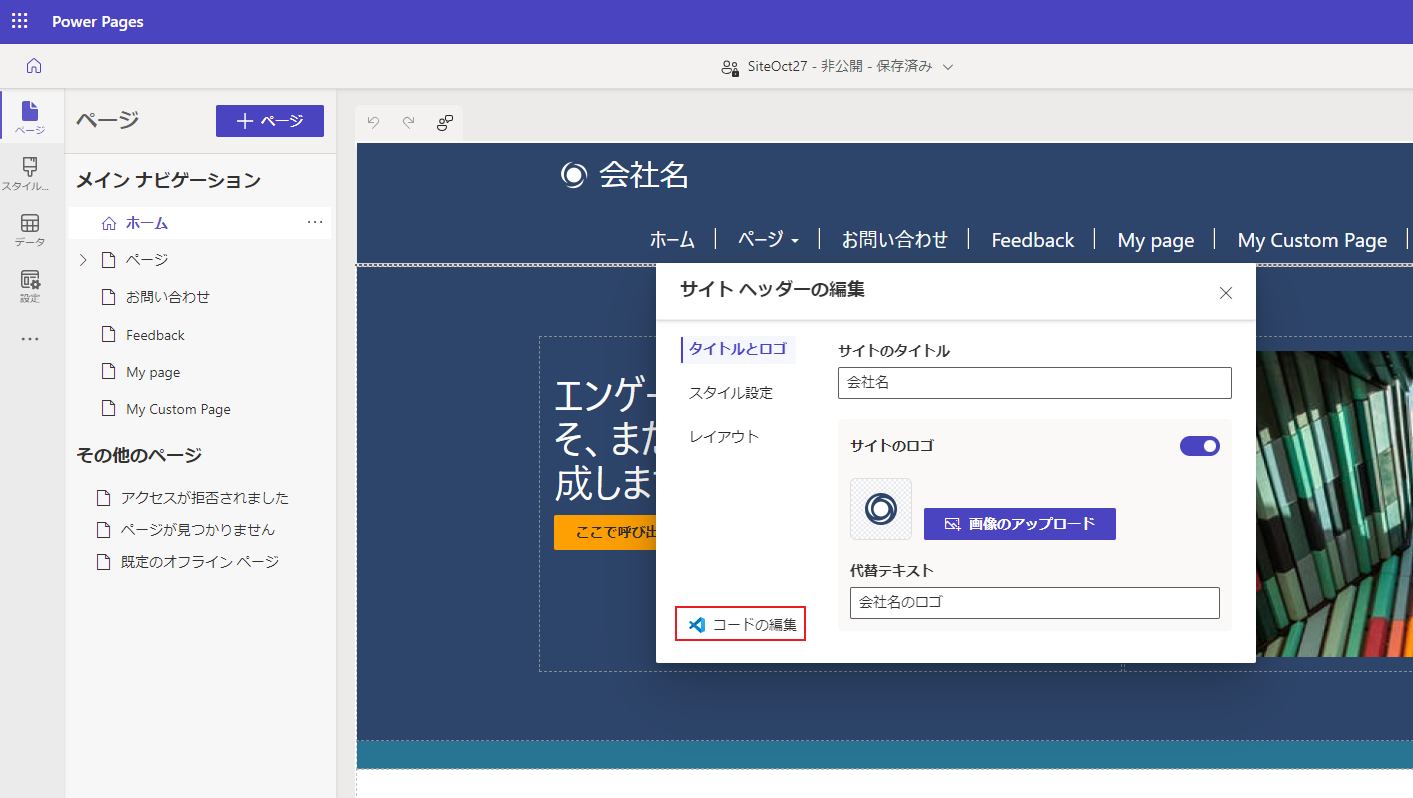Open the app launcher waffle icon
The image size is (1413, 798).
pos(20,21)
